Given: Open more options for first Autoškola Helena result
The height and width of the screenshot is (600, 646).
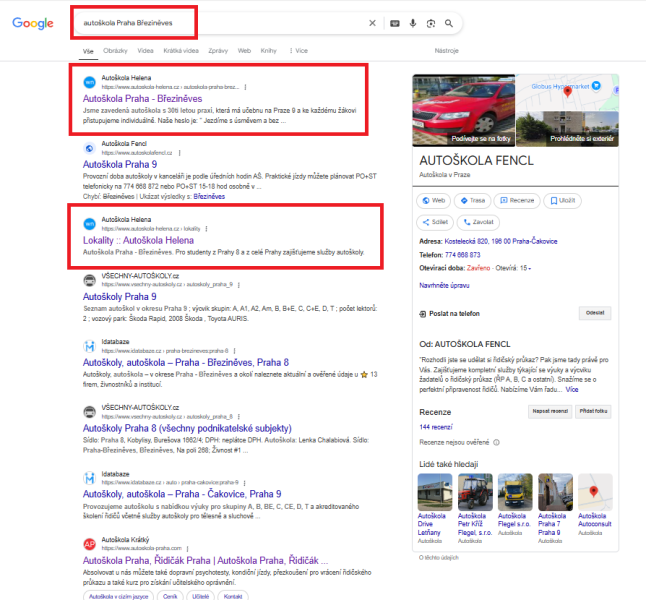Looking at the screenshot, I should click(246, 87).
